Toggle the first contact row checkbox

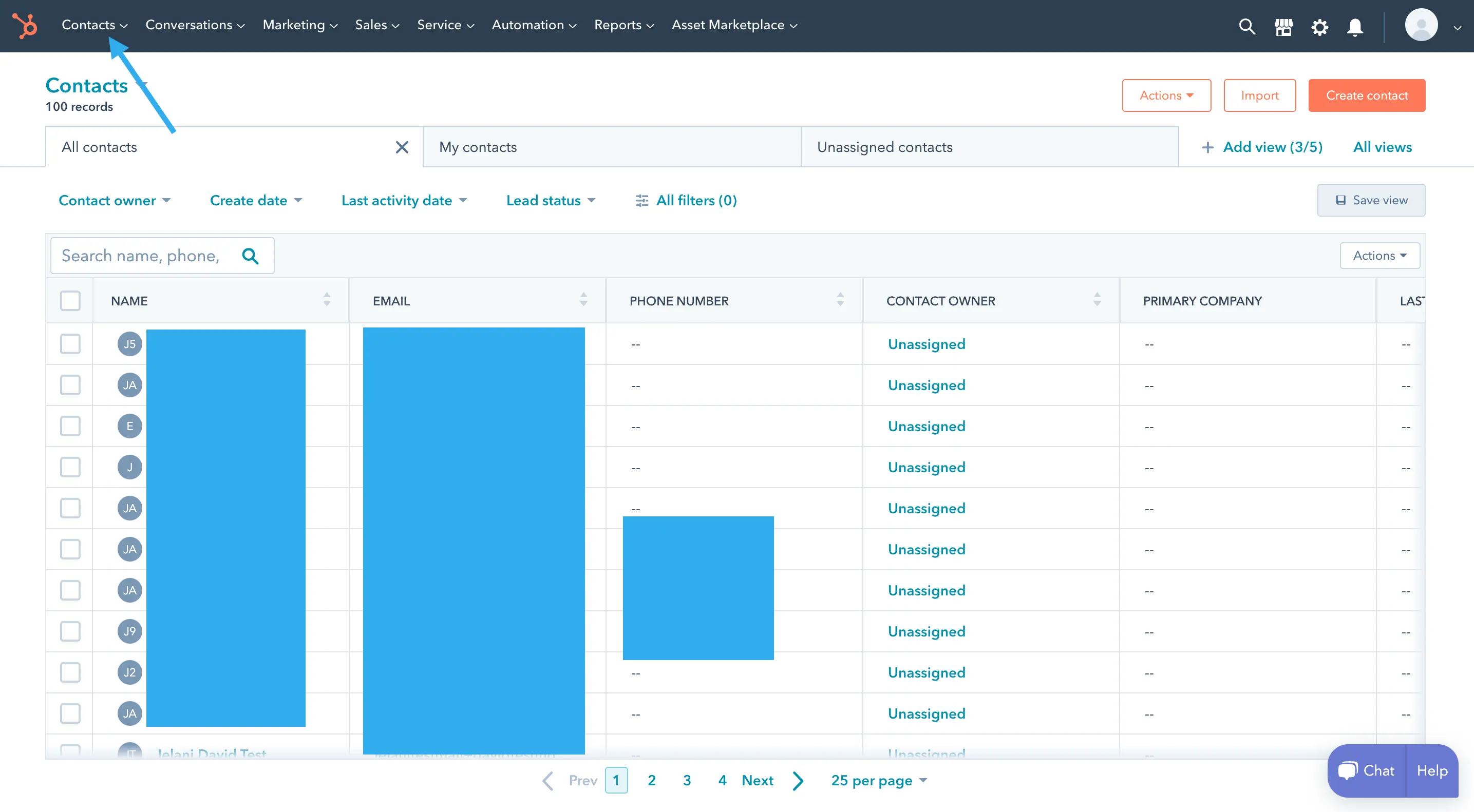pos(70,343)
